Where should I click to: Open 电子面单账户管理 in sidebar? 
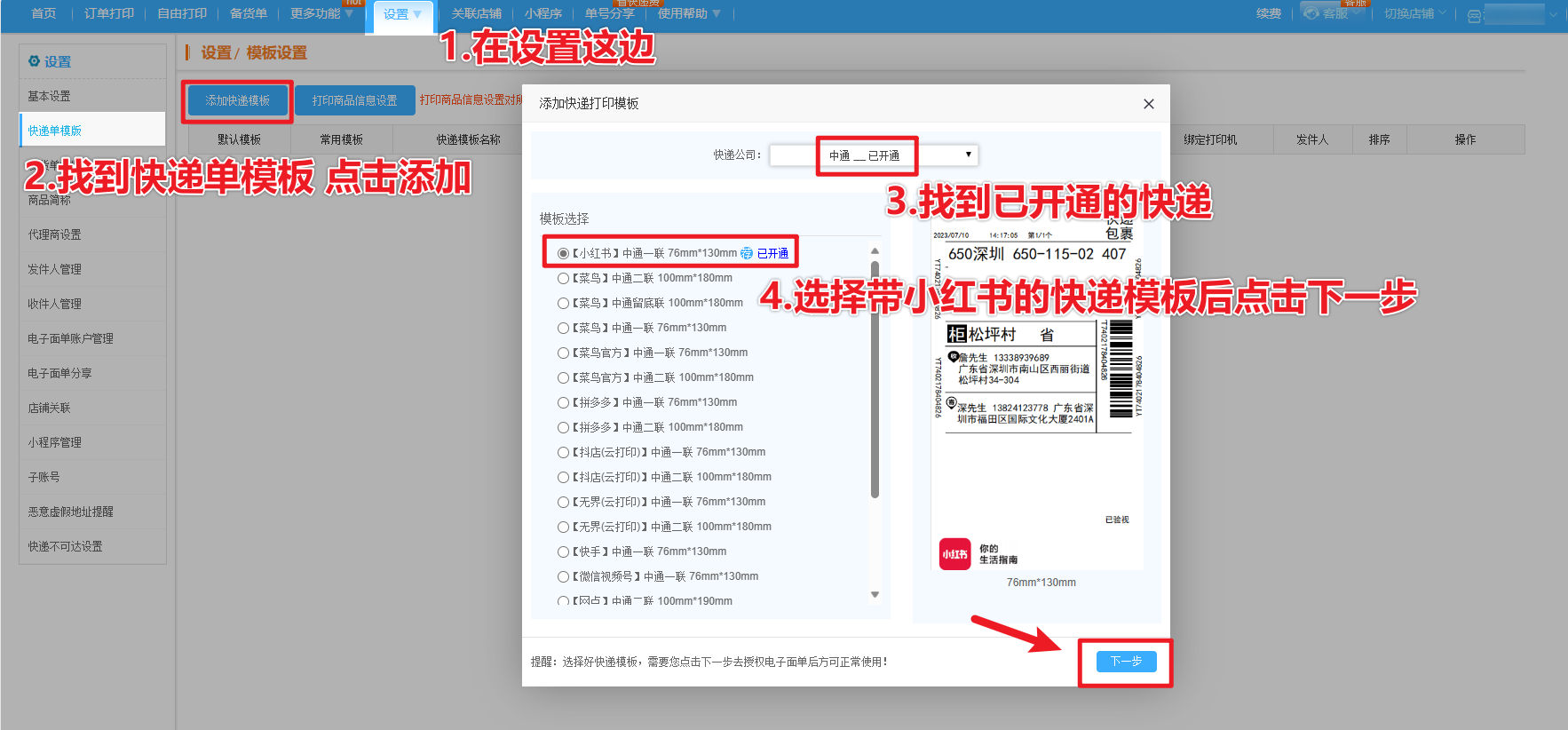tap(92, 338)
